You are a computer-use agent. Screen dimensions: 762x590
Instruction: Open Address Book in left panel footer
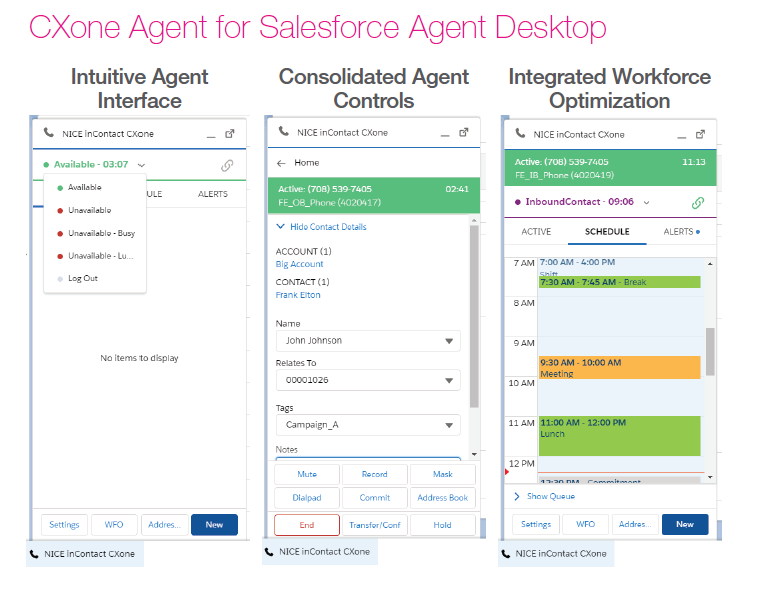pos(164,525)
